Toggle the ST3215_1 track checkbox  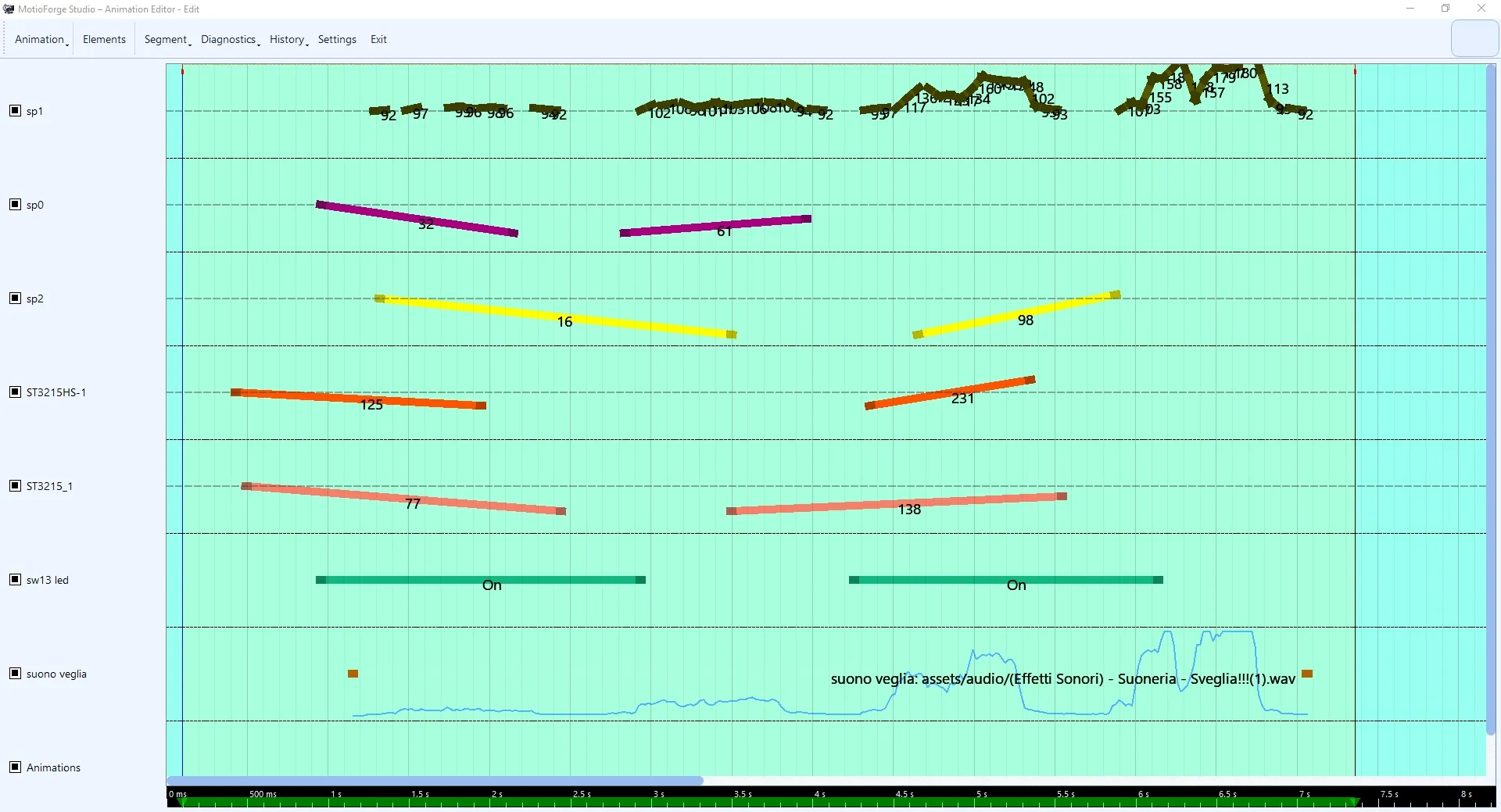click(x=15, y=485)
